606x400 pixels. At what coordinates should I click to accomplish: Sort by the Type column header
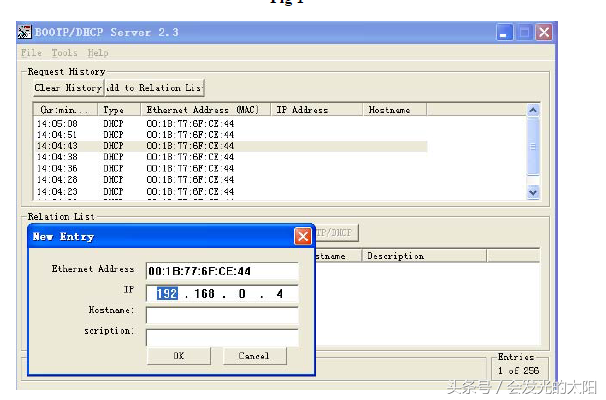pyautogui.click(x=119, y=110)
